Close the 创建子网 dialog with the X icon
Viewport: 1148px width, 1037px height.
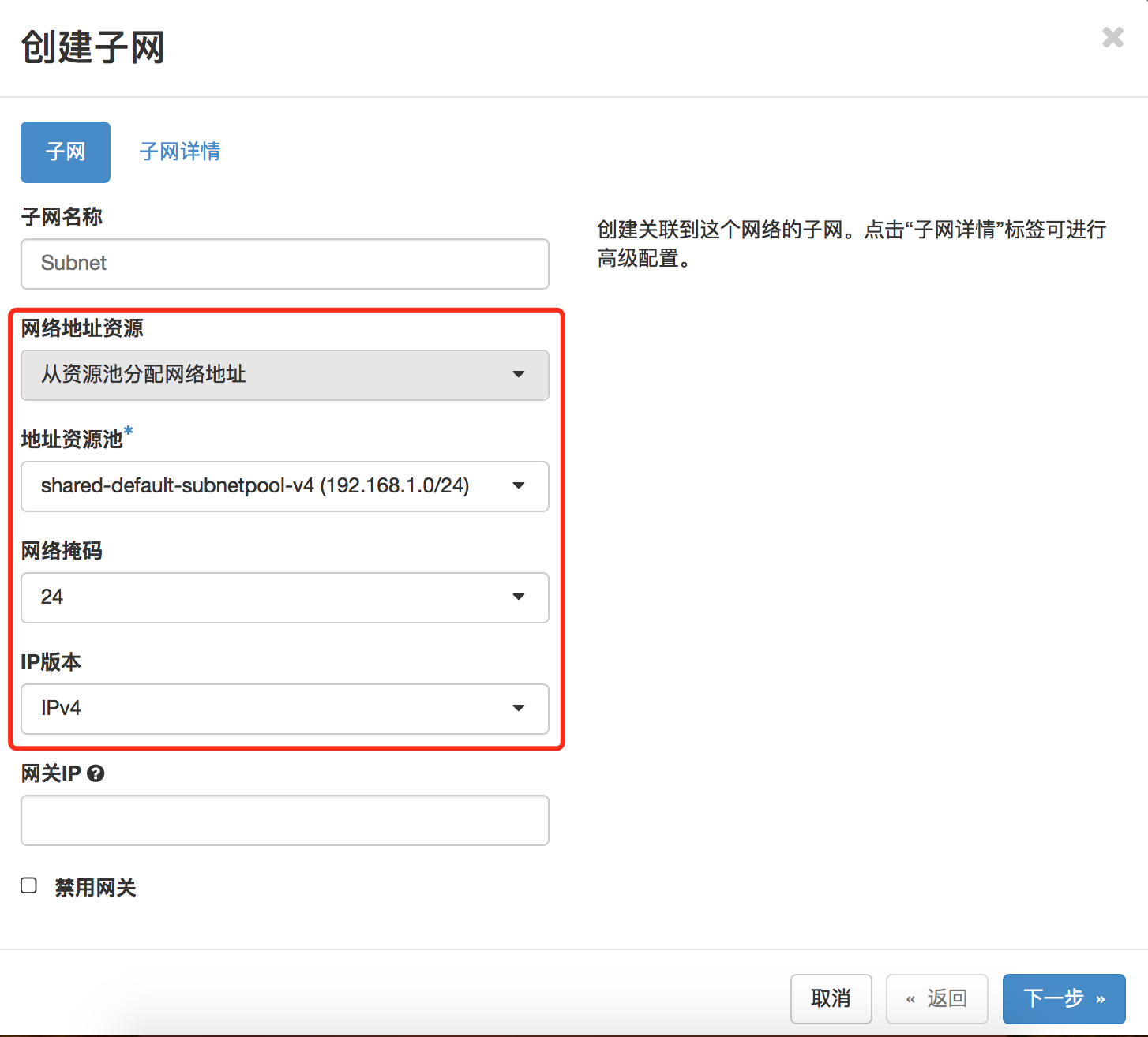(x=1112, y=37)
